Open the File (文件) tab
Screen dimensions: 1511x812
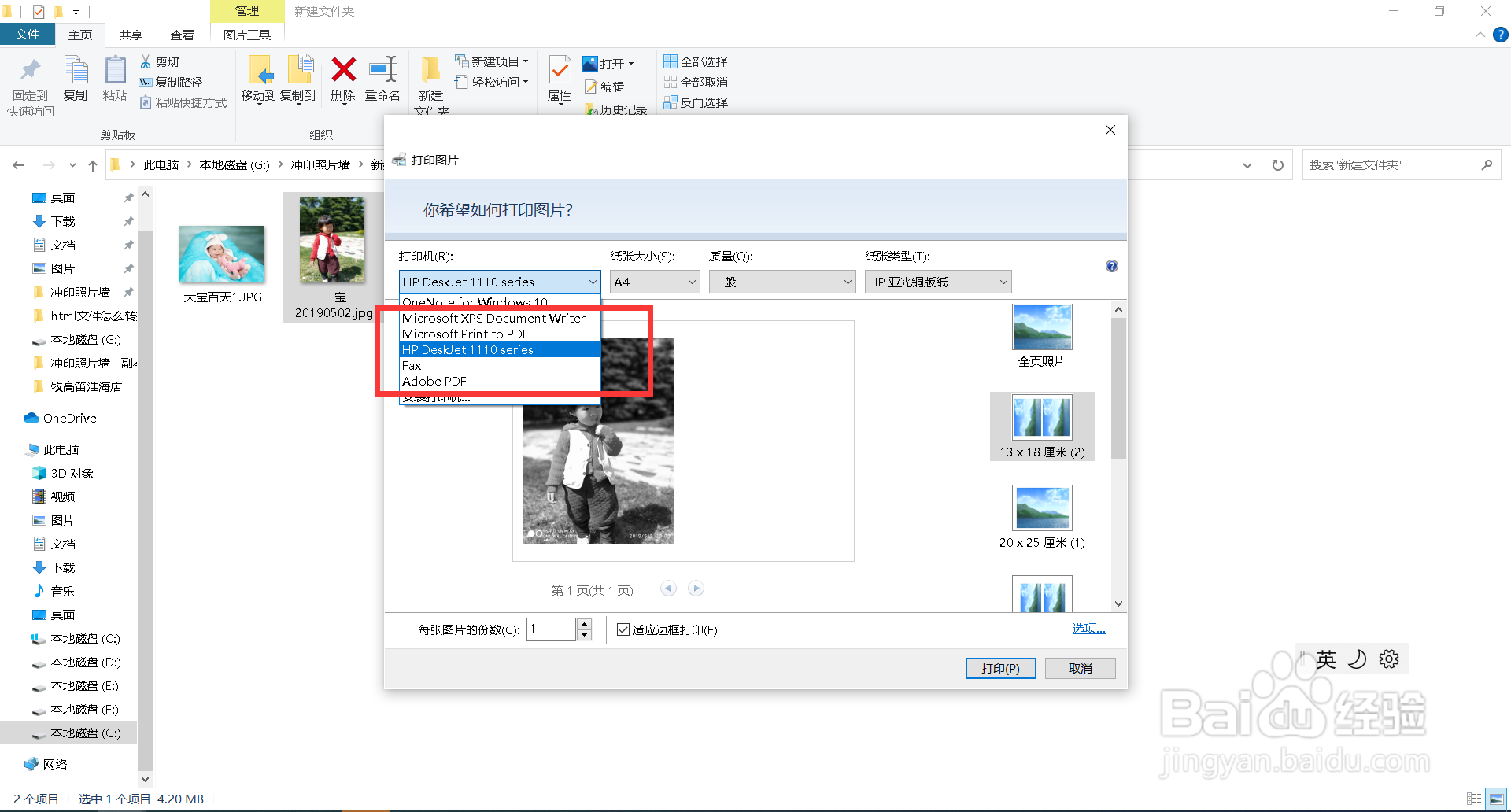tap(28, 34)
